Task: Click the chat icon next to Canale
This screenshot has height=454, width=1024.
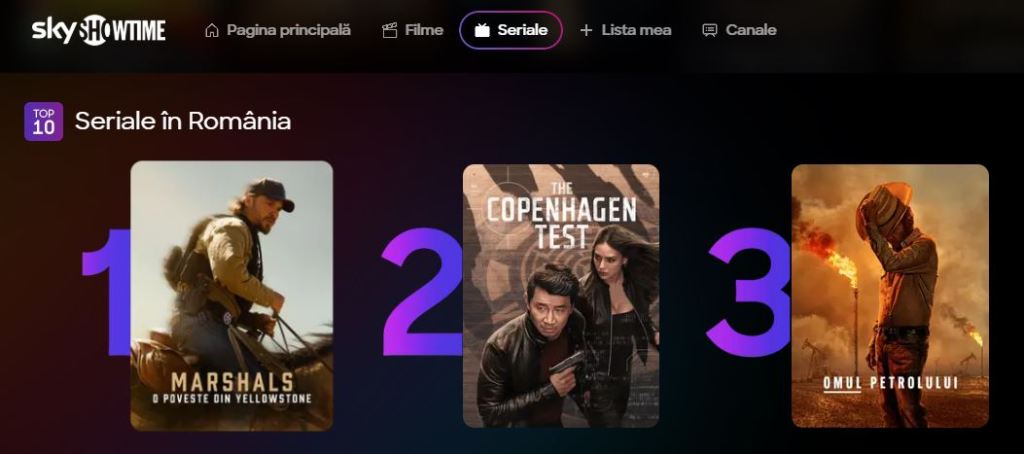Action: (x=710, y=30)
